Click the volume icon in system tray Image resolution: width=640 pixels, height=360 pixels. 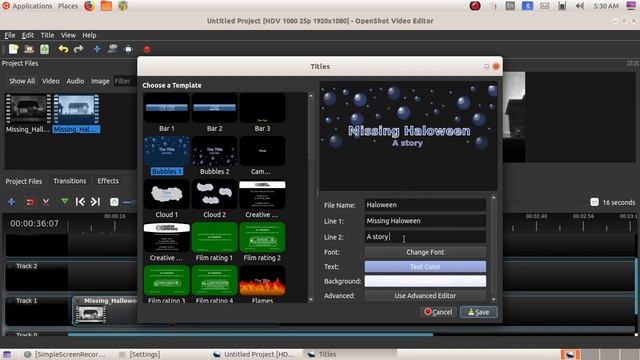tap(580, 6)
